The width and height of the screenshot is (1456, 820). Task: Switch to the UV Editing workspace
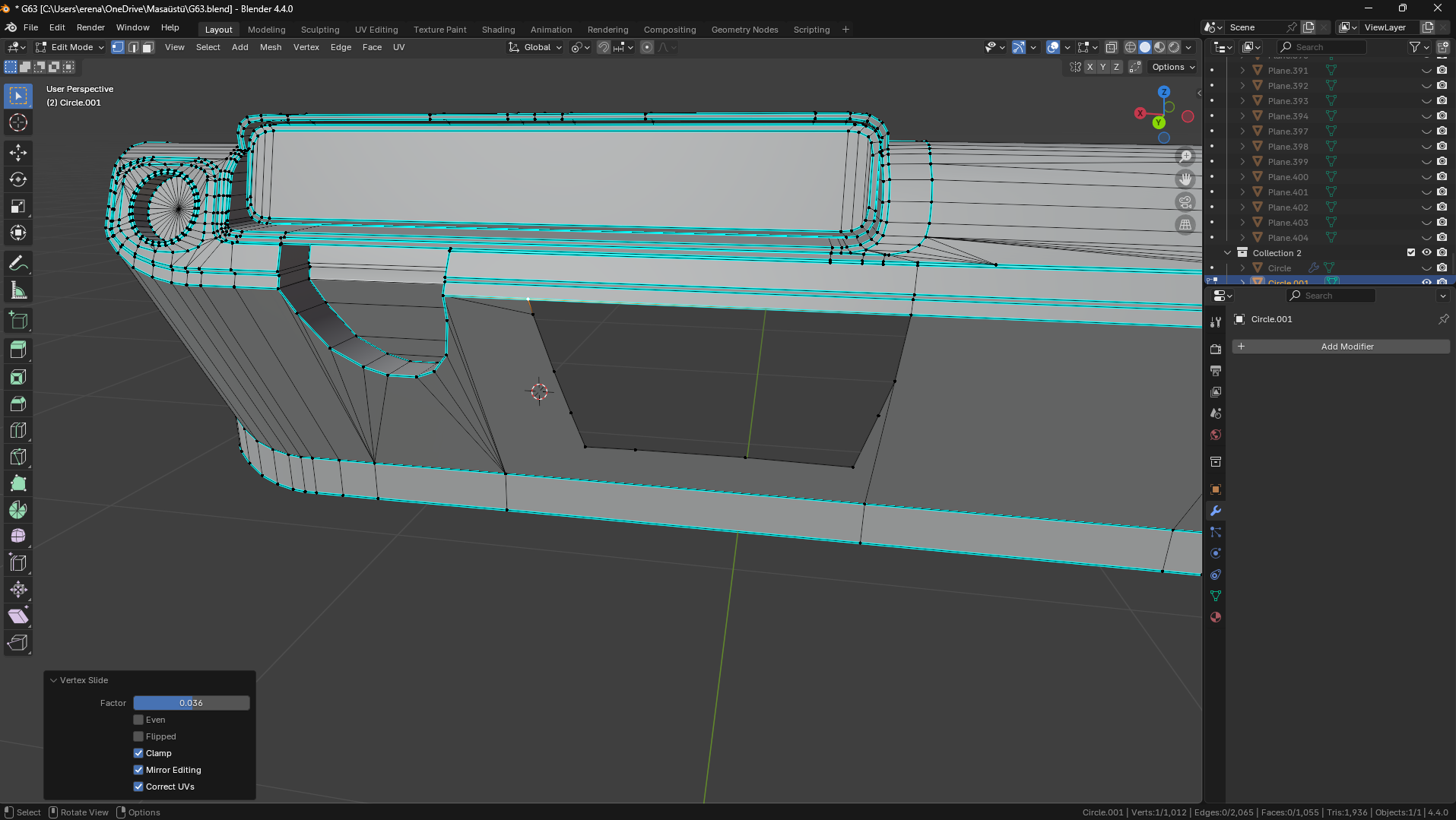[376, 30]
